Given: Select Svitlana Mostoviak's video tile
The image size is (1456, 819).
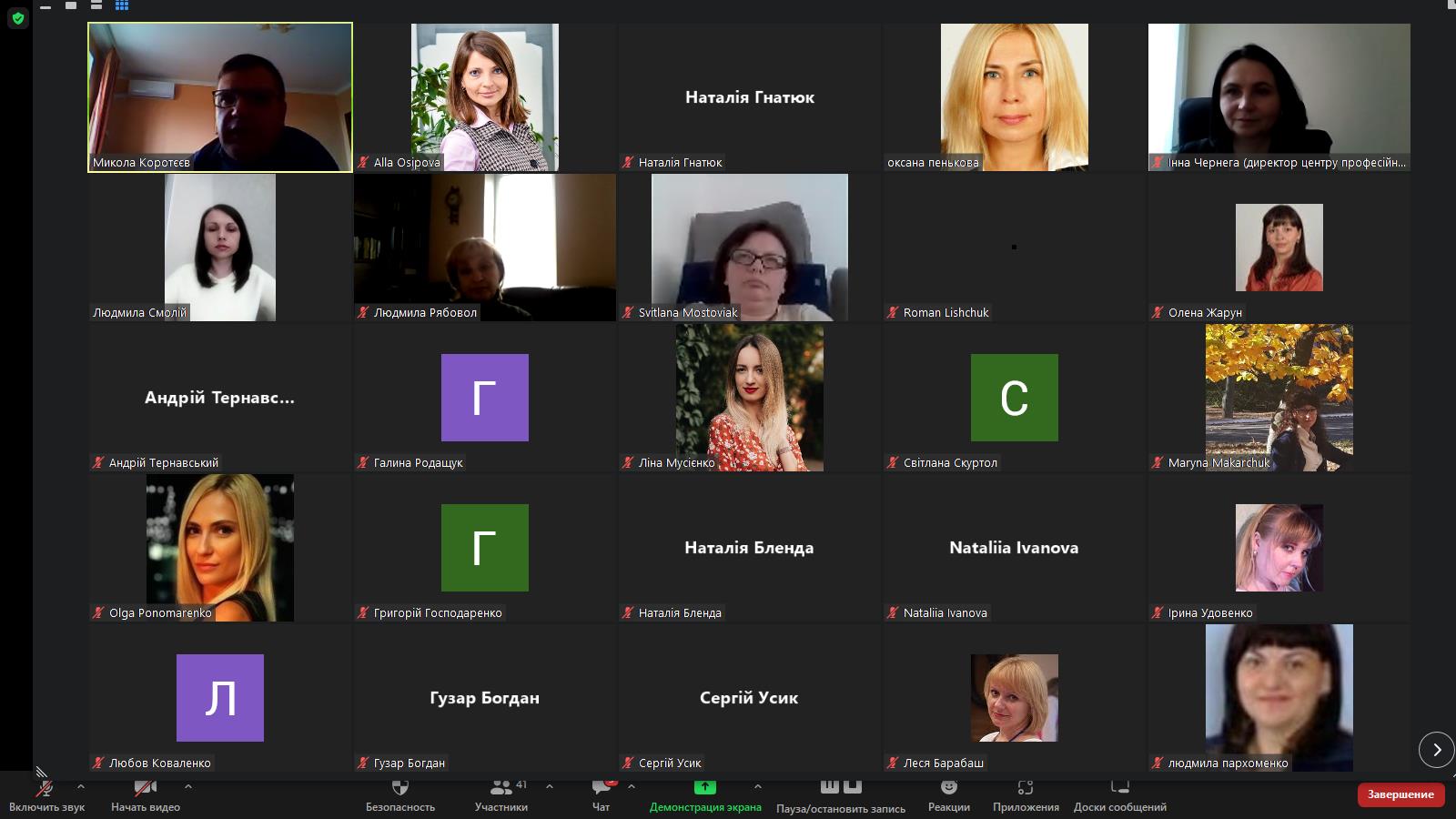Looking at the screenshot, I should tap(750, 248).
